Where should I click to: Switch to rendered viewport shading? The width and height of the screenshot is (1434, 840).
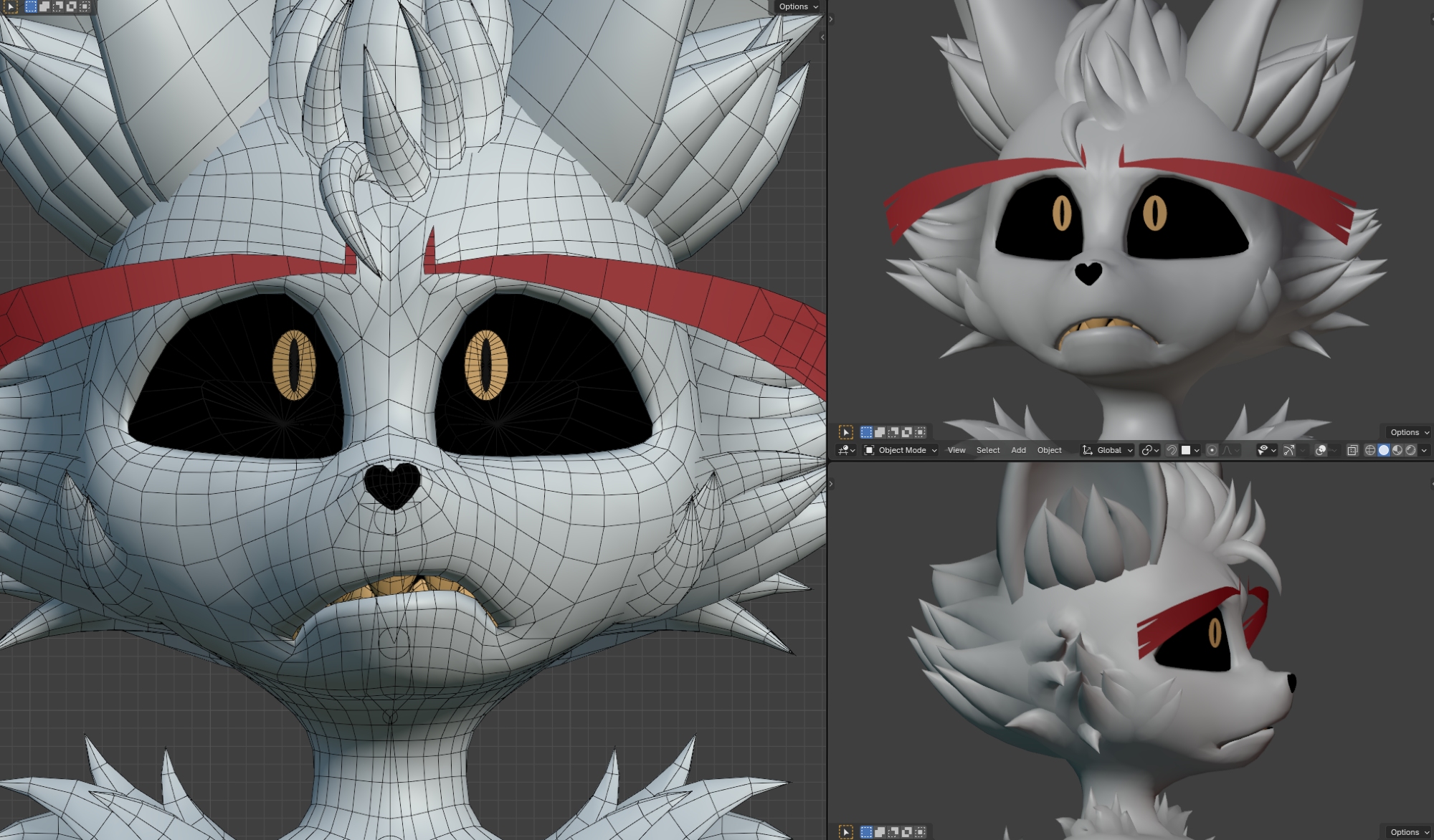(x=1411, y=450)
